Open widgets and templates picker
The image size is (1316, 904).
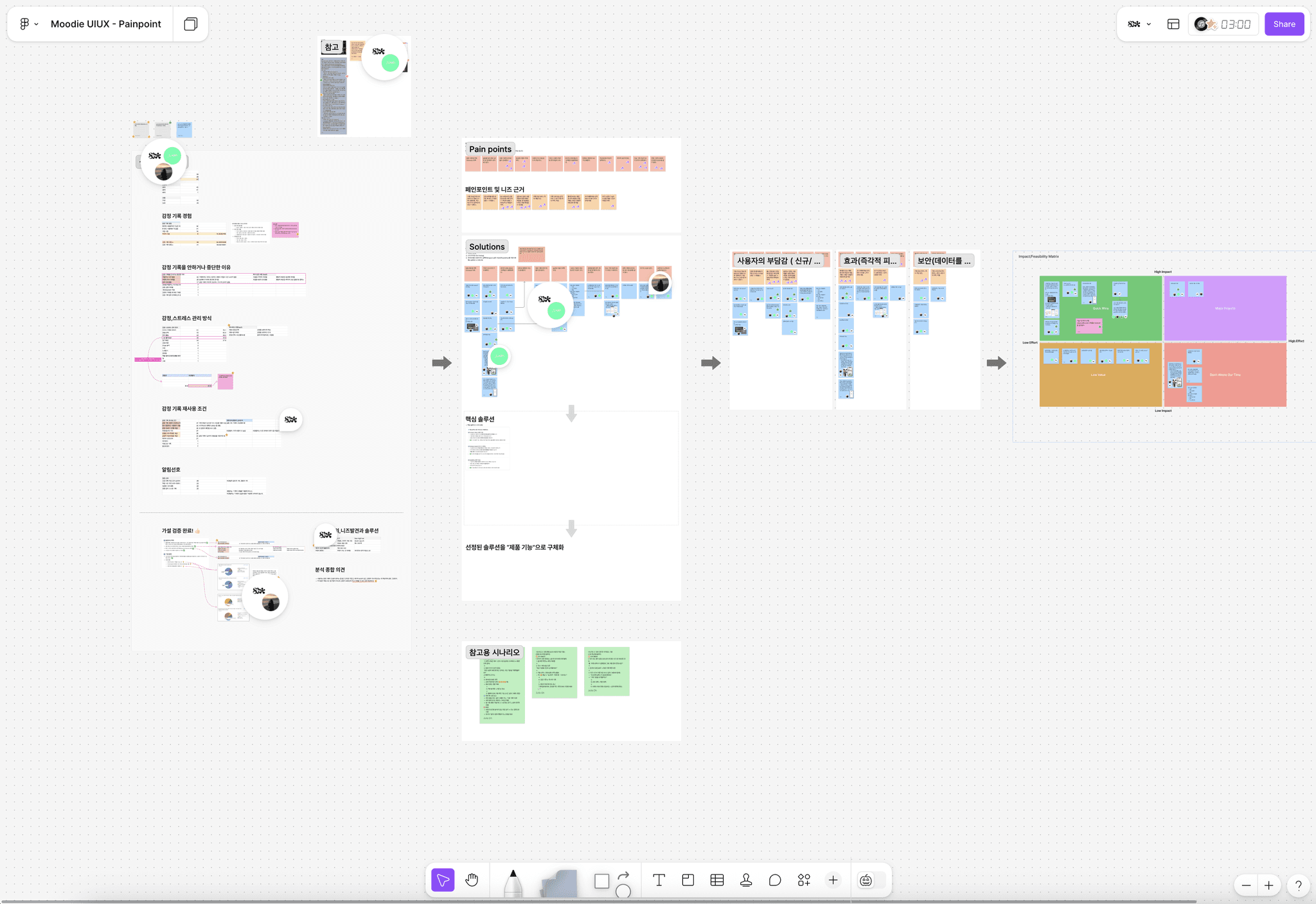pyautogui.click(x=804, y=880)
